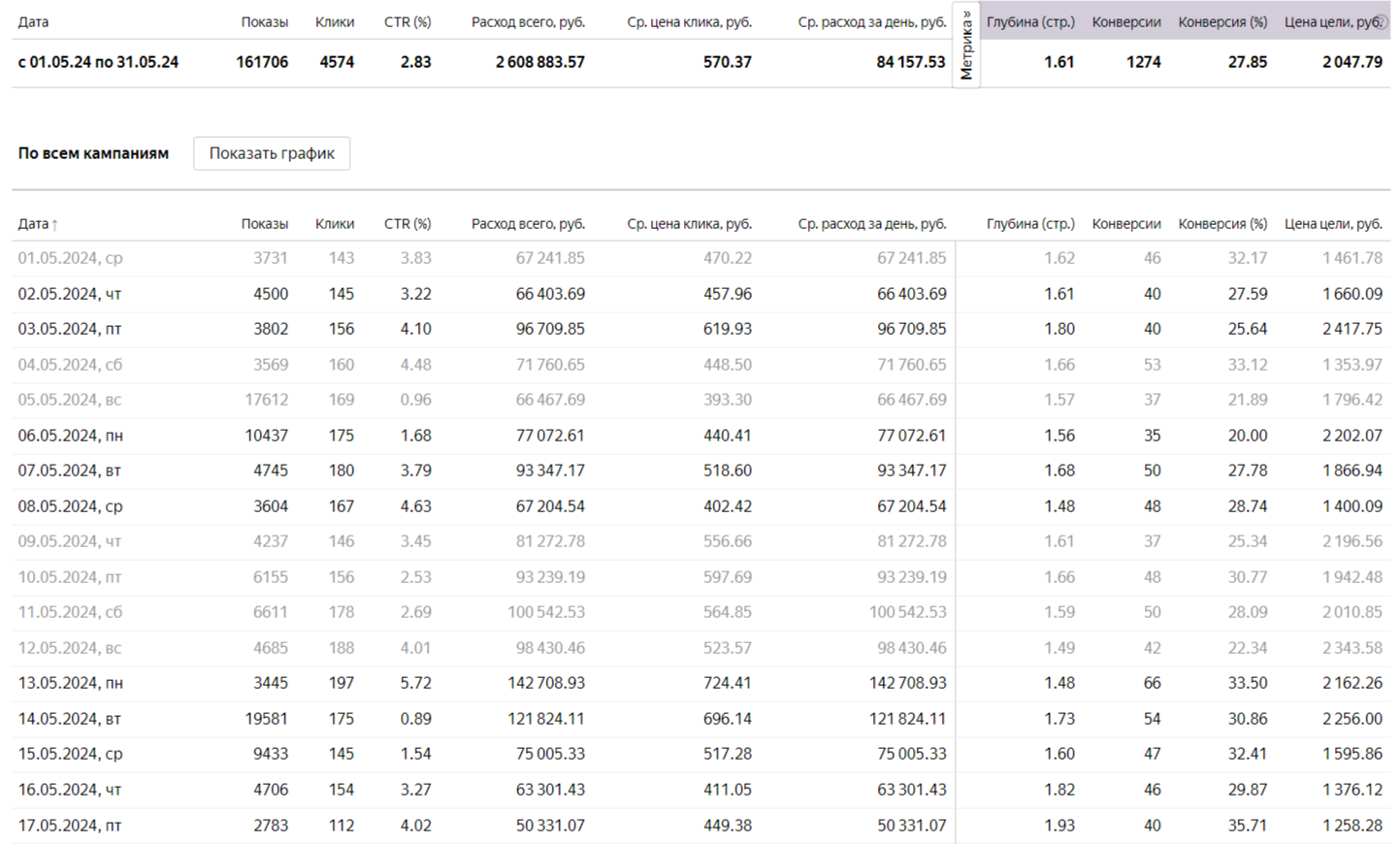
Task: Select conversion rate 35.71 for 17.05.2024
Action: pos(1248,826)
